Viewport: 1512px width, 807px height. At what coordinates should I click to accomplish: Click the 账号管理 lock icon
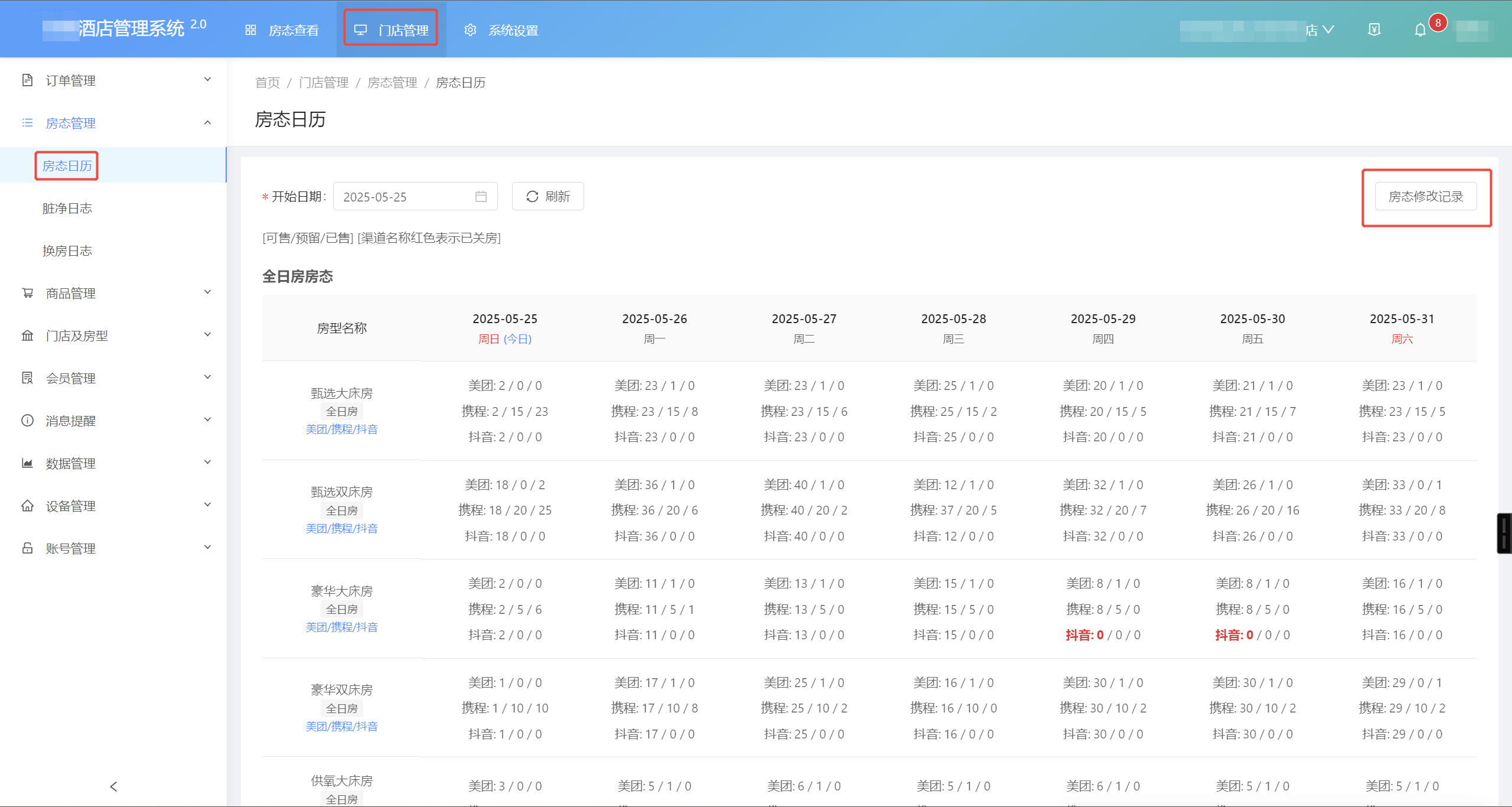pyautogui.click(x=27, y=548)
